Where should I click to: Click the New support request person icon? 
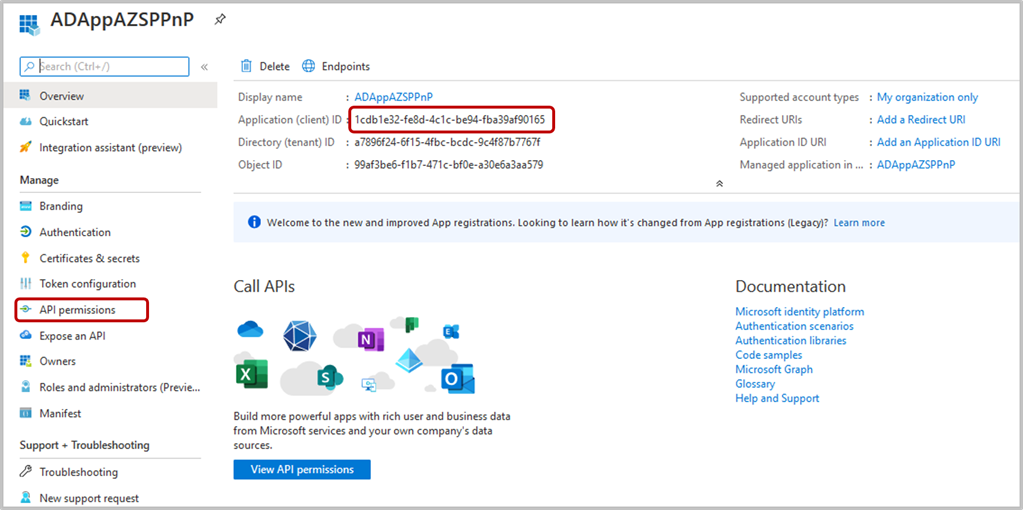pyautogui.click(x=26, y=498)
